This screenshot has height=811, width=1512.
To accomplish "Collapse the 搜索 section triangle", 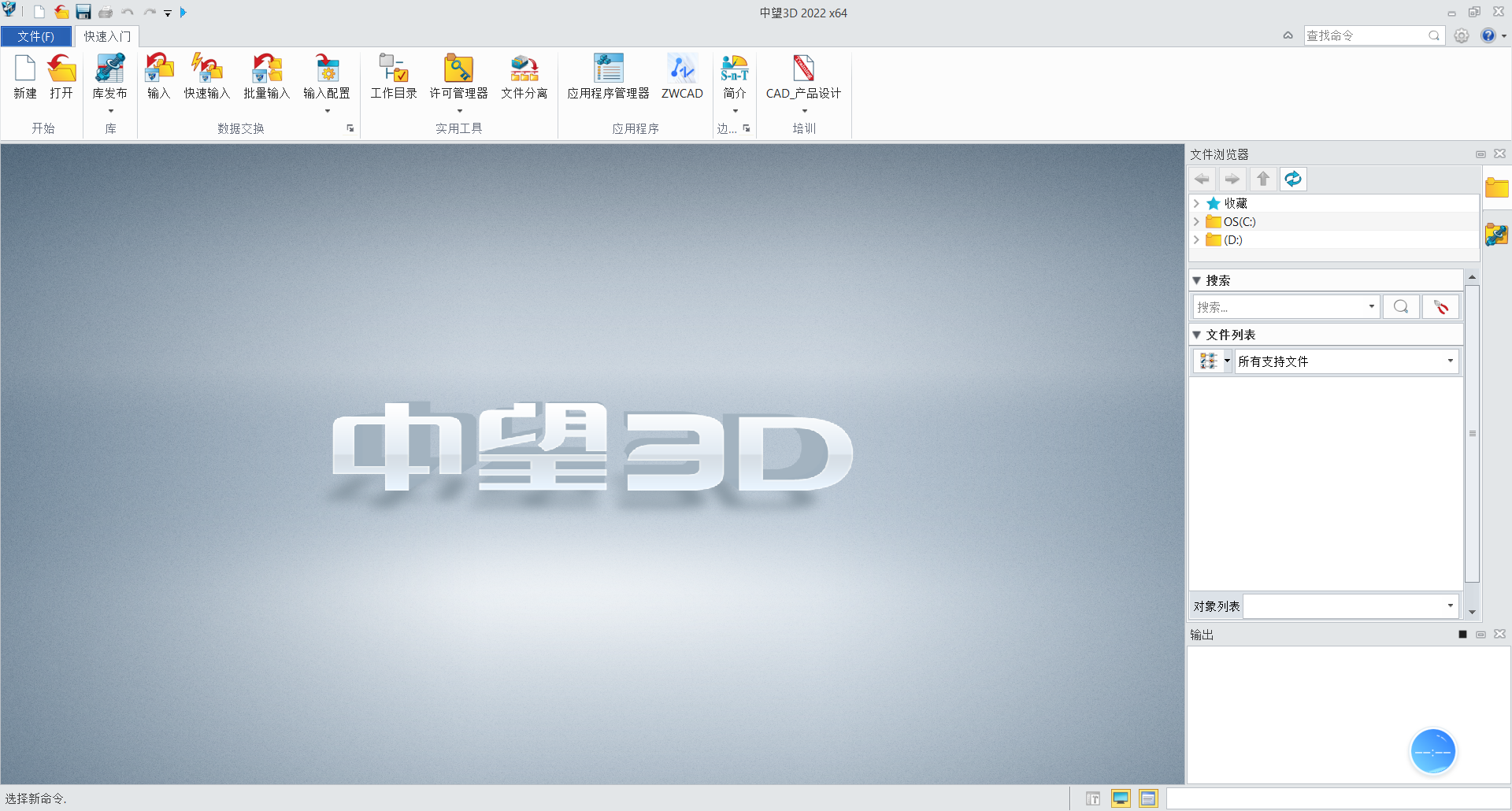I will [1197, 280].
